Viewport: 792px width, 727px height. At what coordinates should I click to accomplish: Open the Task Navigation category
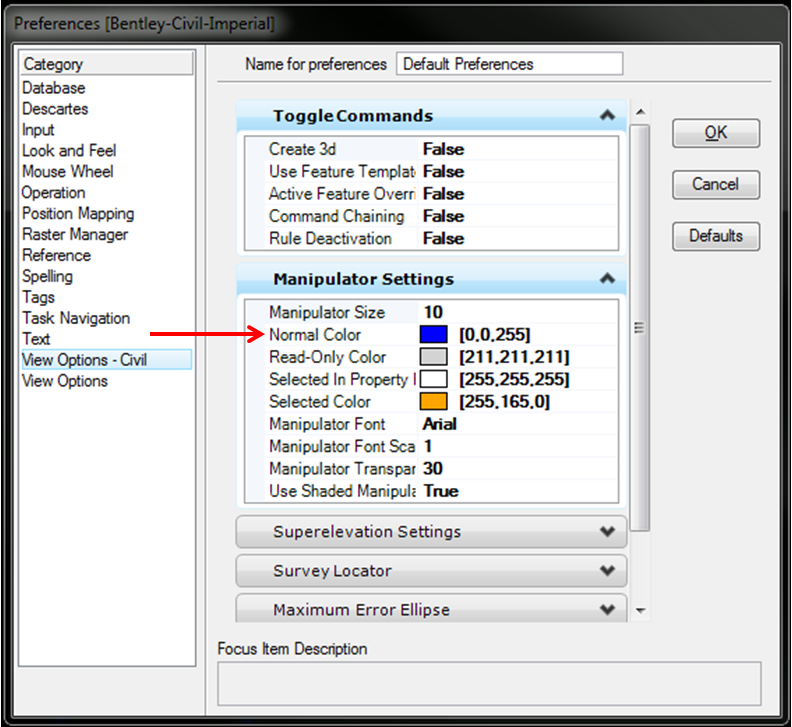pos(76,318)
